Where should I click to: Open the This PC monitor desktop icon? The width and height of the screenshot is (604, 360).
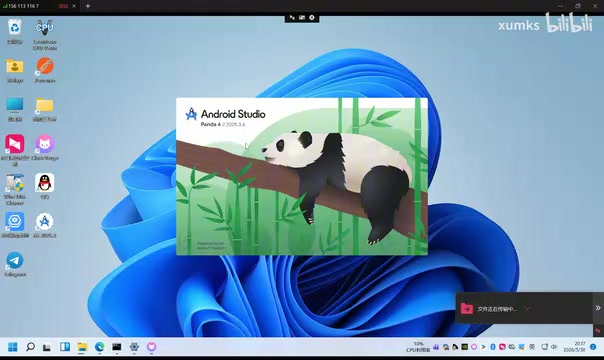[15, 109]
